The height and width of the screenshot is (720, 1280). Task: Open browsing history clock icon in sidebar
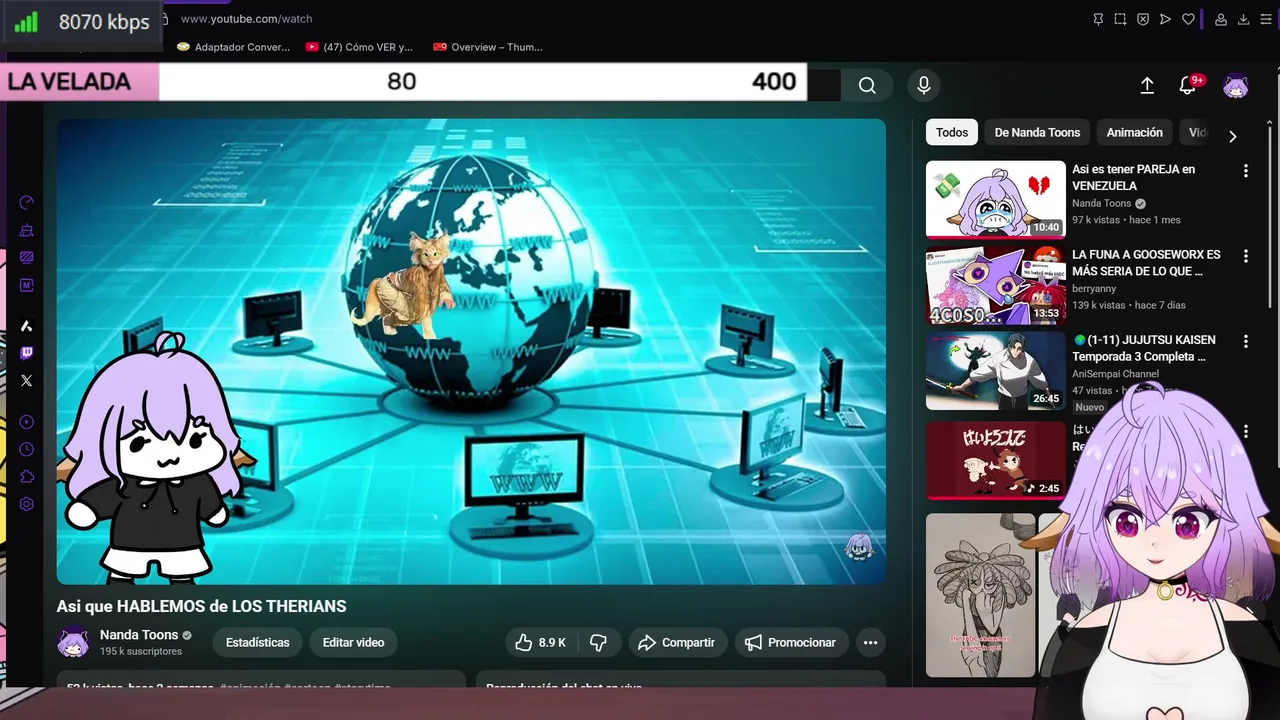click(x=27, y=450)
